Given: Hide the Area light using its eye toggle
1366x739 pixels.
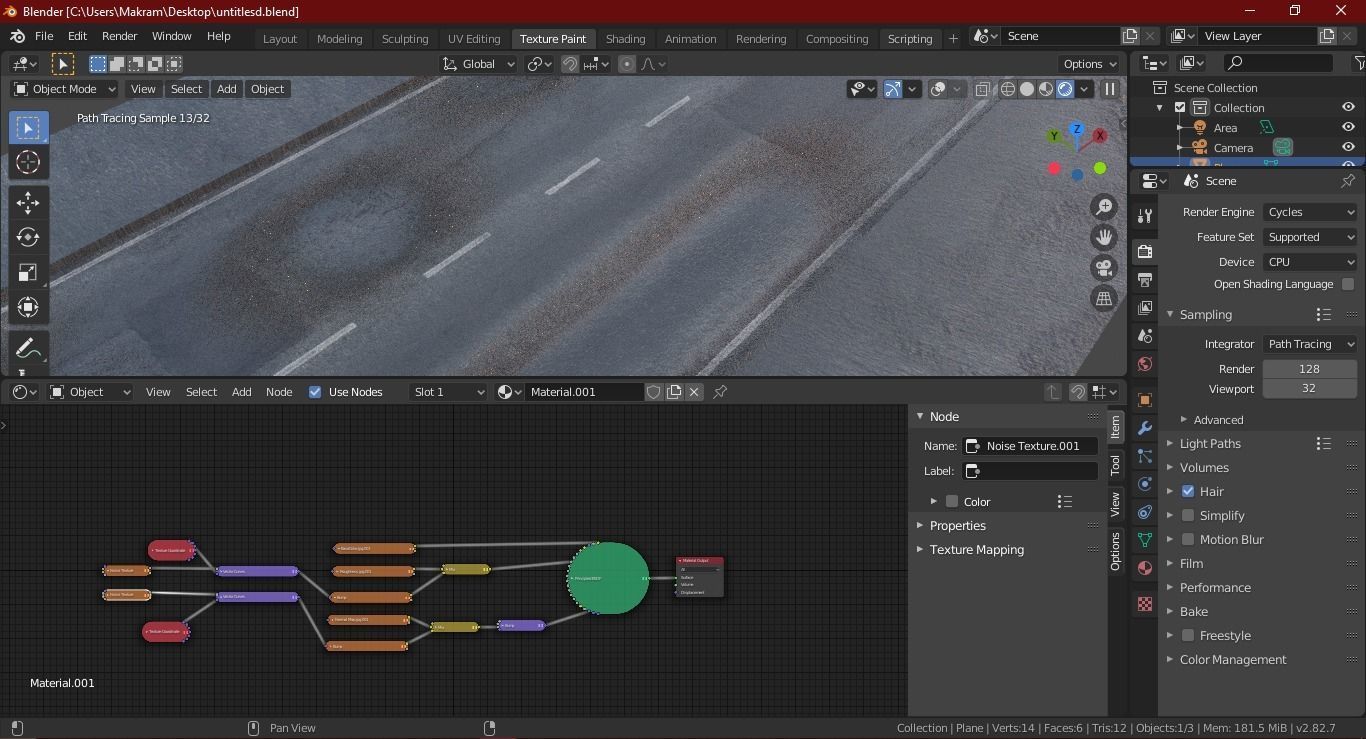Looking at the screenshot, I should click(x=1348, y=127).
